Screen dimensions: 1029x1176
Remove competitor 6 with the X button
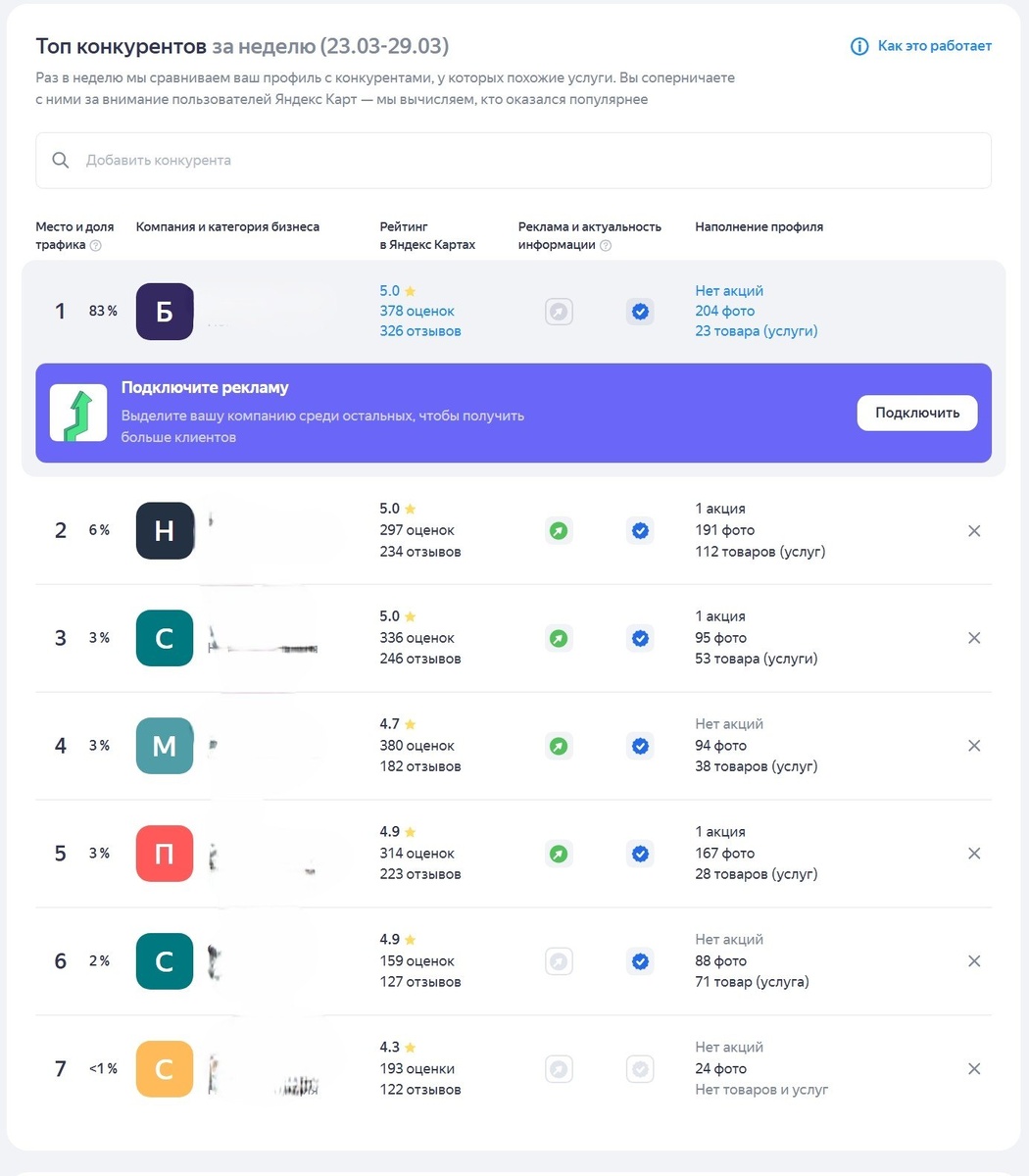click(x=974, y=961)
